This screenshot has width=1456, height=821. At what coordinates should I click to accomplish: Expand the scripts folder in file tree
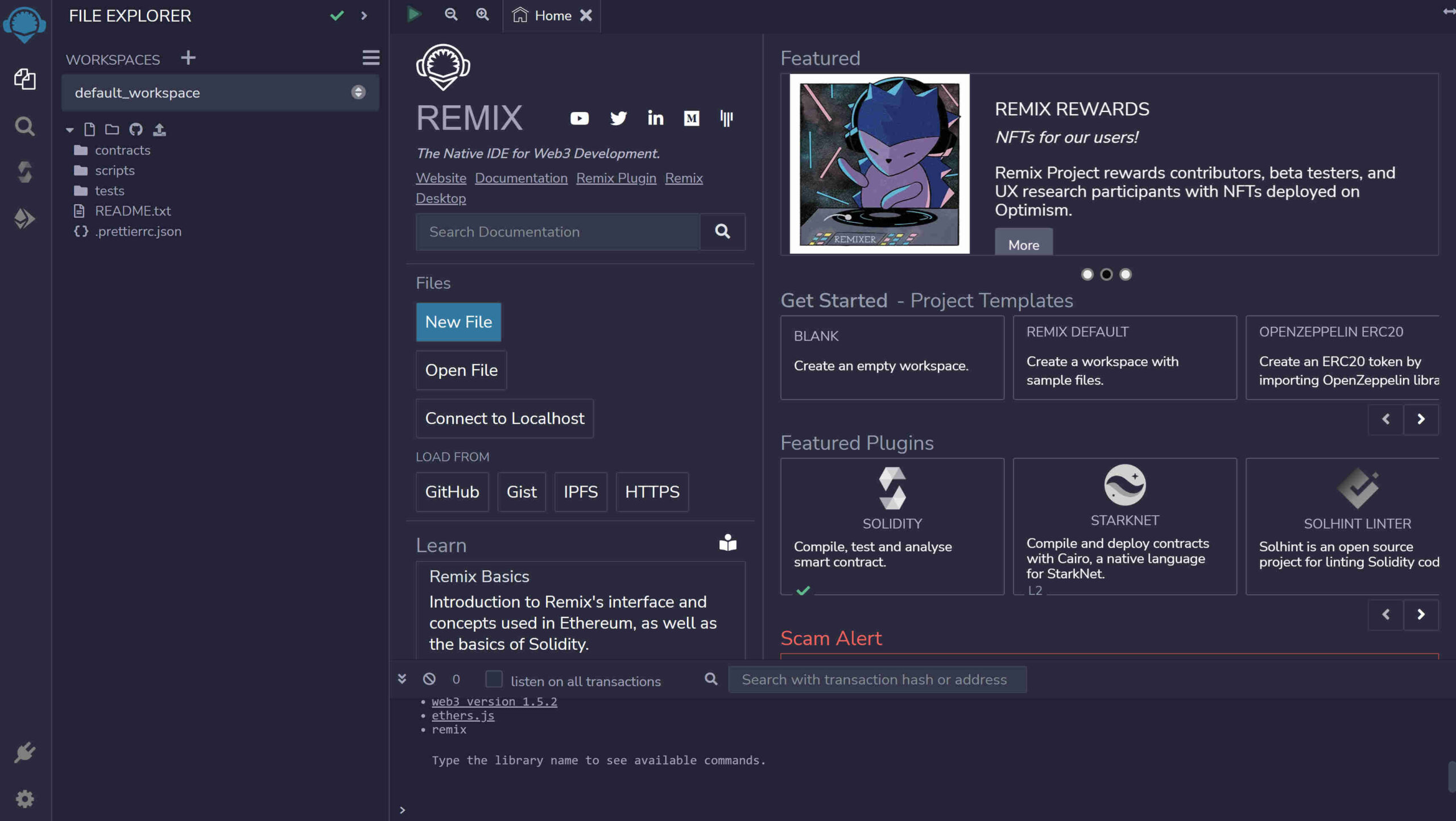pyautogui.click(x=113, y=170)
